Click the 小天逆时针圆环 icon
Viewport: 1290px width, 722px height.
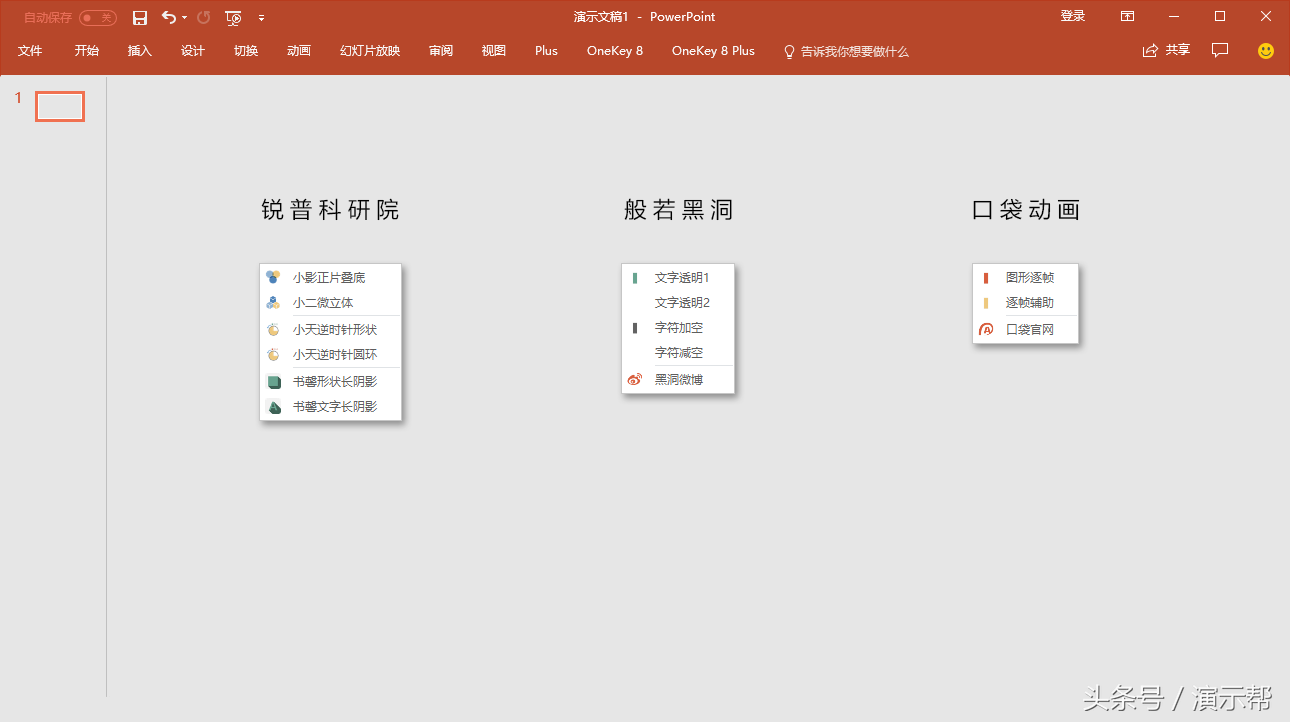[x=273, y=354]
